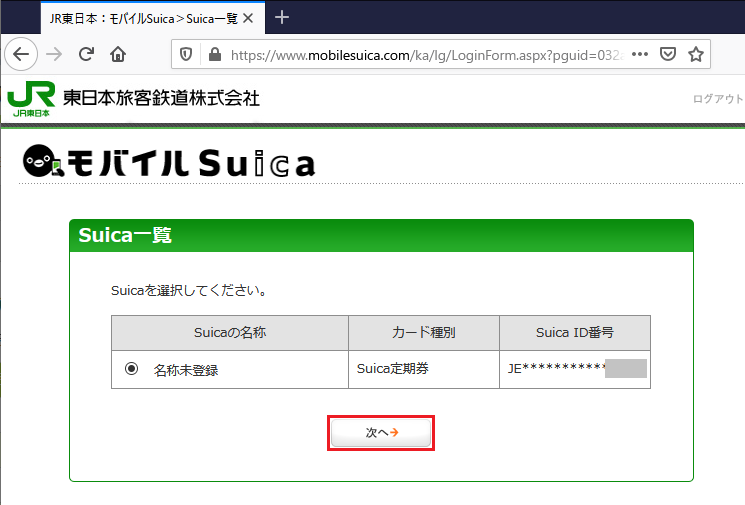Image resolution: width=745 pixels, height=505 pixels.
Task: Click the ログアウト link
Action: click(x=718, y=99)
